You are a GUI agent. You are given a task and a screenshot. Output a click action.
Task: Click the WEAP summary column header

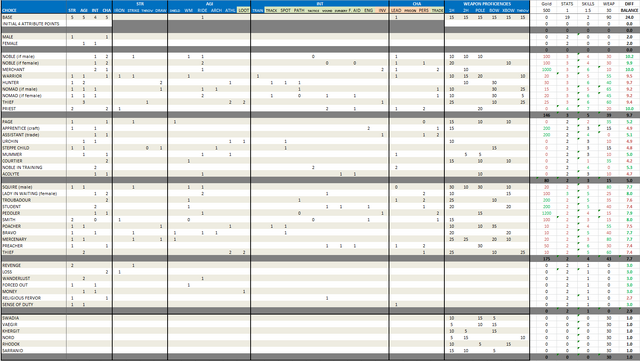pos(609,4)
